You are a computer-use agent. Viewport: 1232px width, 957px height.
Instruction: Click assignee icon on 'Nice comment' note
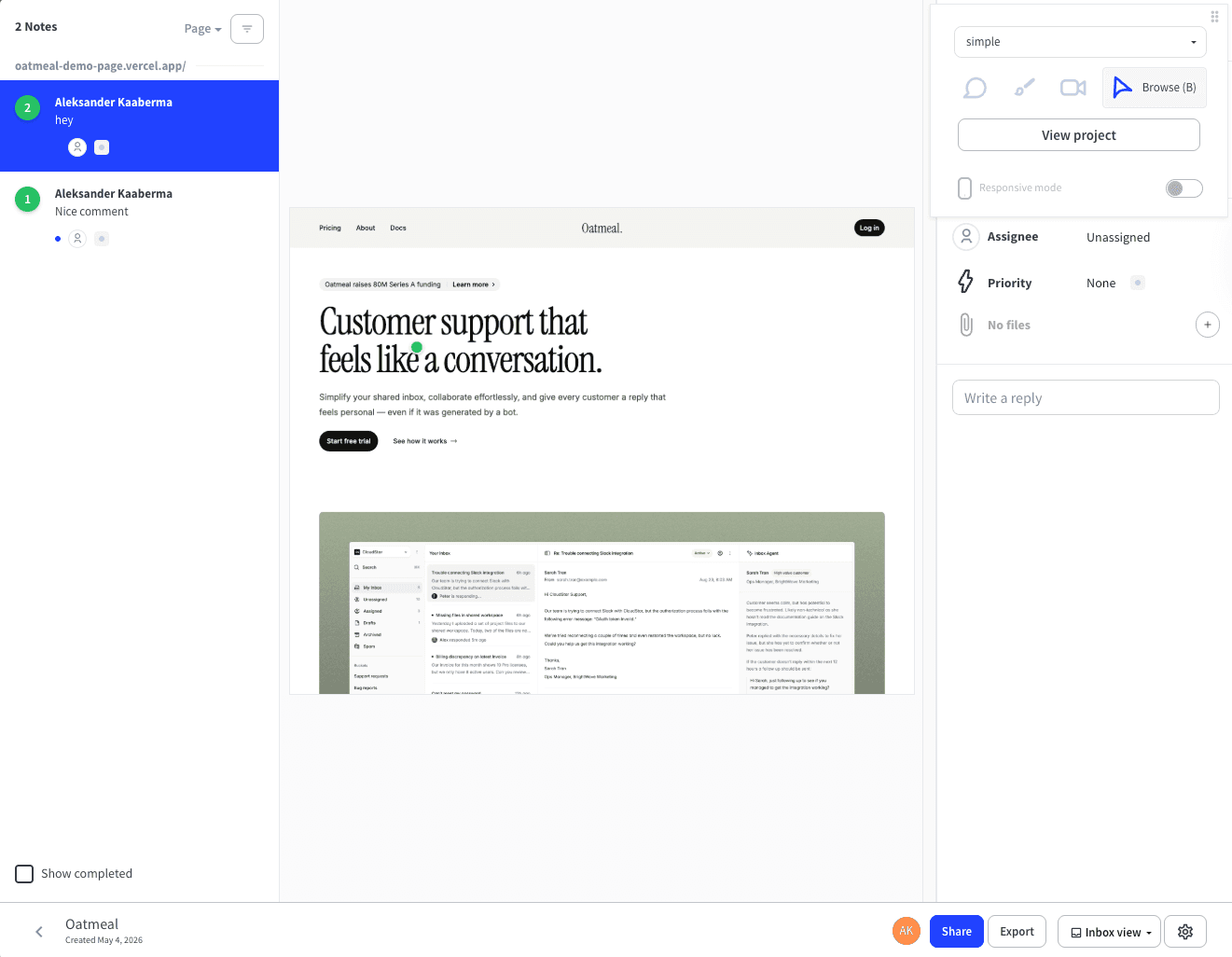coord(77,239)
